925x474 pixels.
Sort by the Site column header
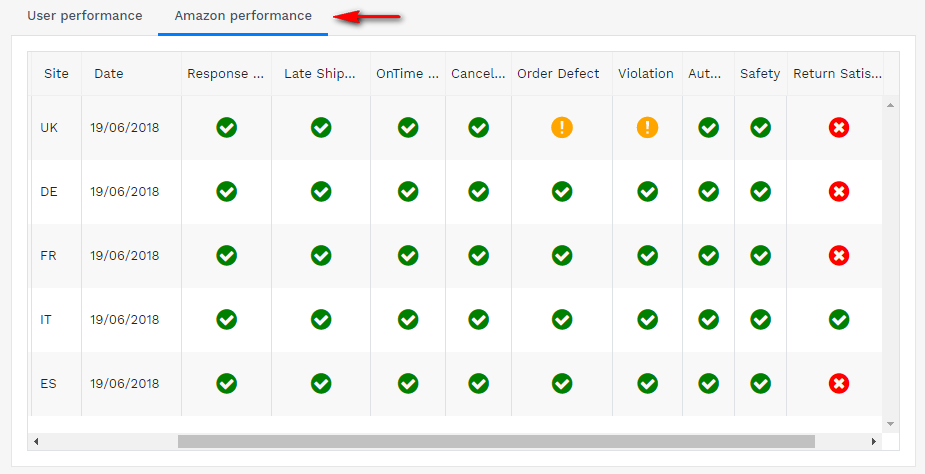(x=56, y=74)
